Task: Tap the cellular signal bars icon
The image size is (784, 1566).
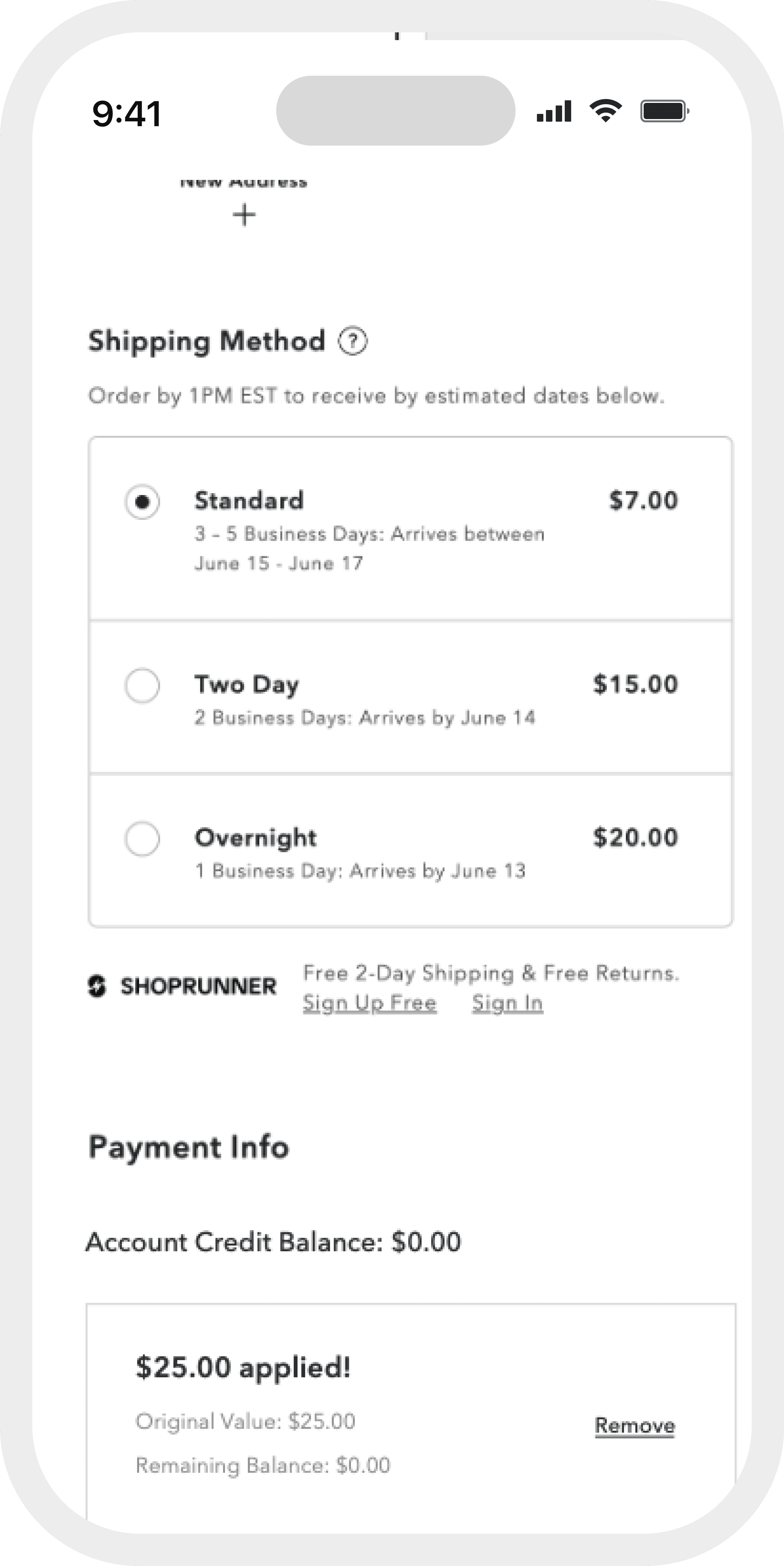Action: coord(554,112)
